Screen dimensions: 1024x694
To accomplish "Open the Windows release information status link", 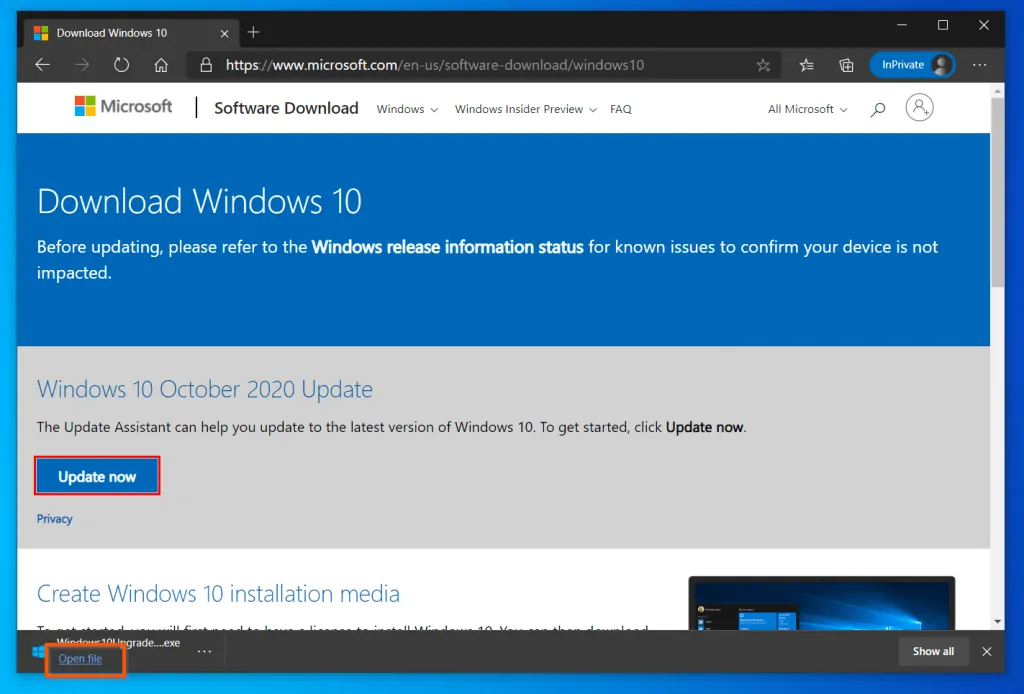I will tap(447, 247).
